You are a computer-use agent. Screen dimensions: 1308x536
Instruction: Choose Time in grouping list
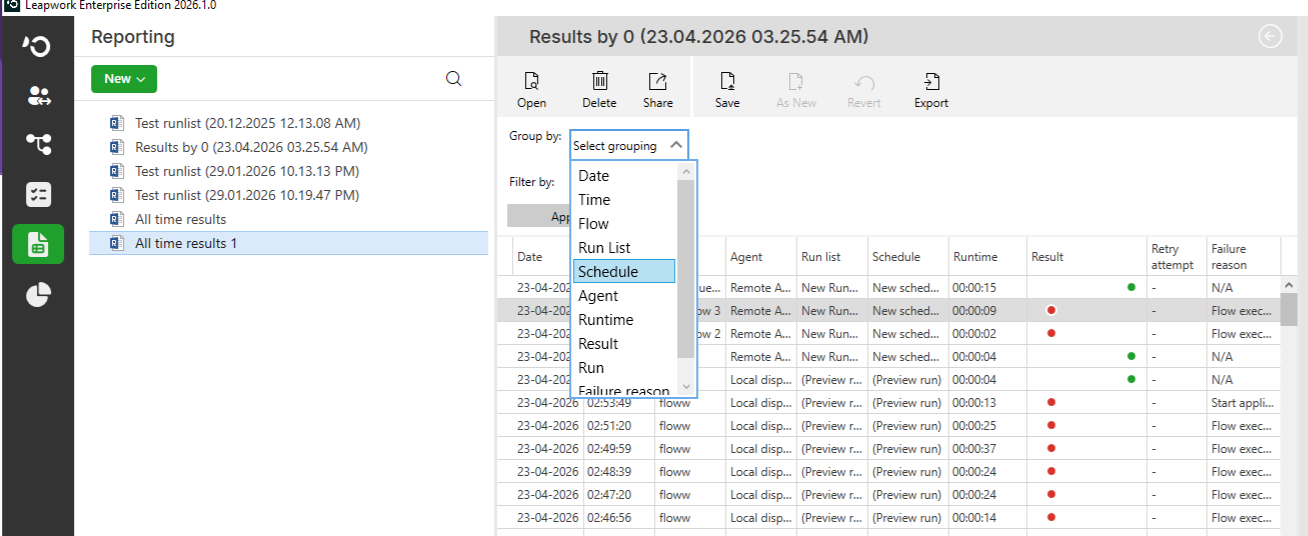coord(624,199)
